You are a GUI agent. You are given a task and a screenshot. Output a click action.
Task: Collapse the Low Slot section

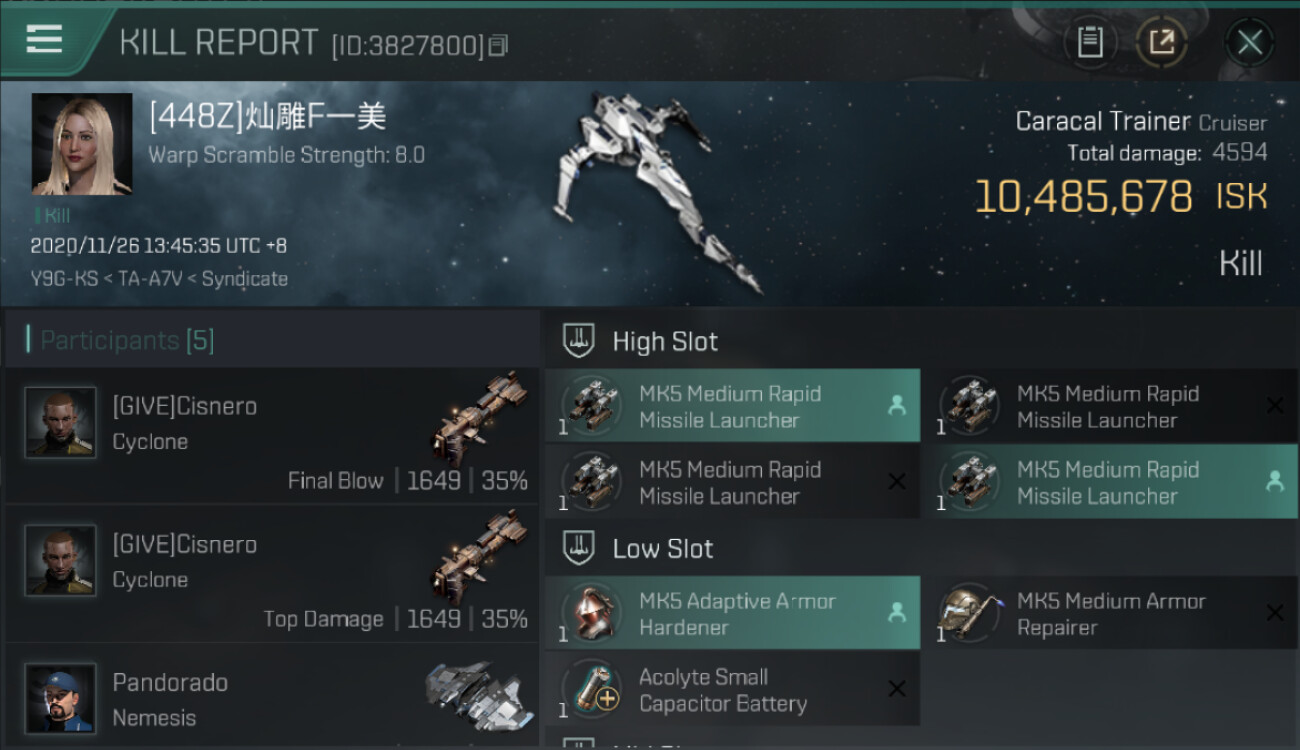click(x=662, y=549)
